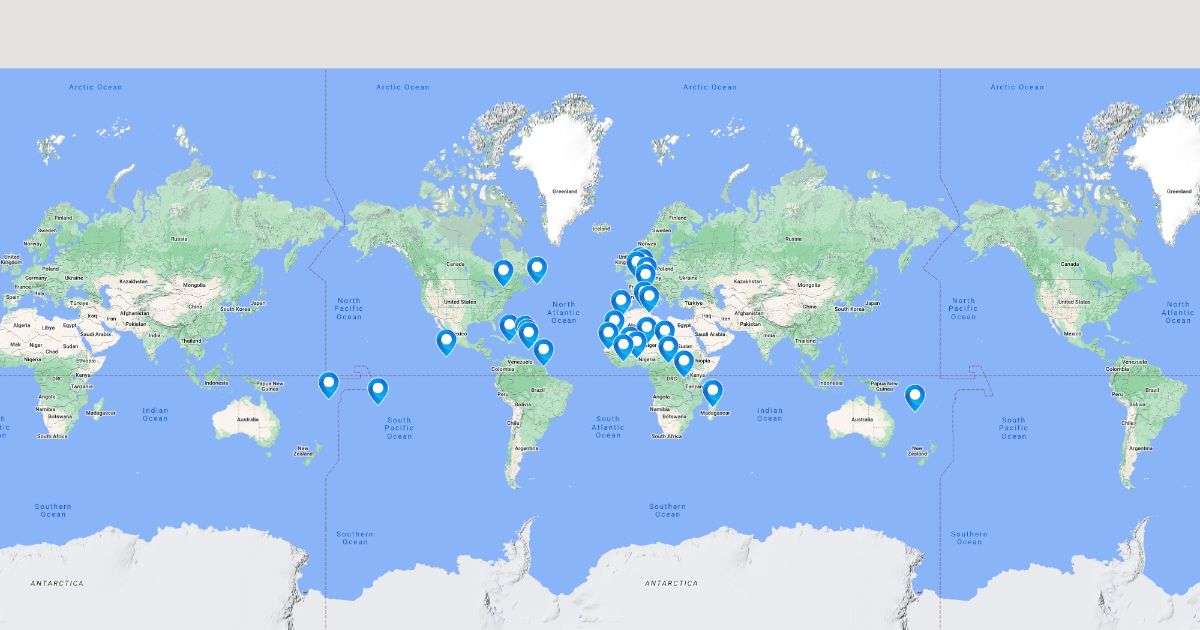The width and height of the screenshot is (1200, 630).
Task: Click the uncovered Libya country label
Action: 47,328
